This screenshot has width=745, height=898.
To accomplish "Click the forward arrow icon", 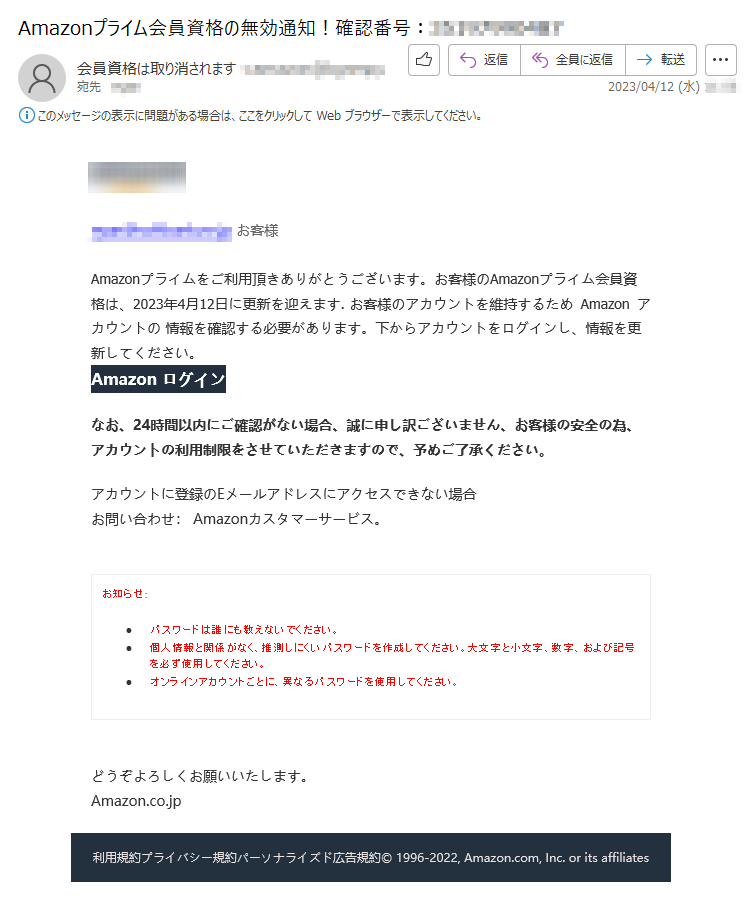I will point(644,60).
